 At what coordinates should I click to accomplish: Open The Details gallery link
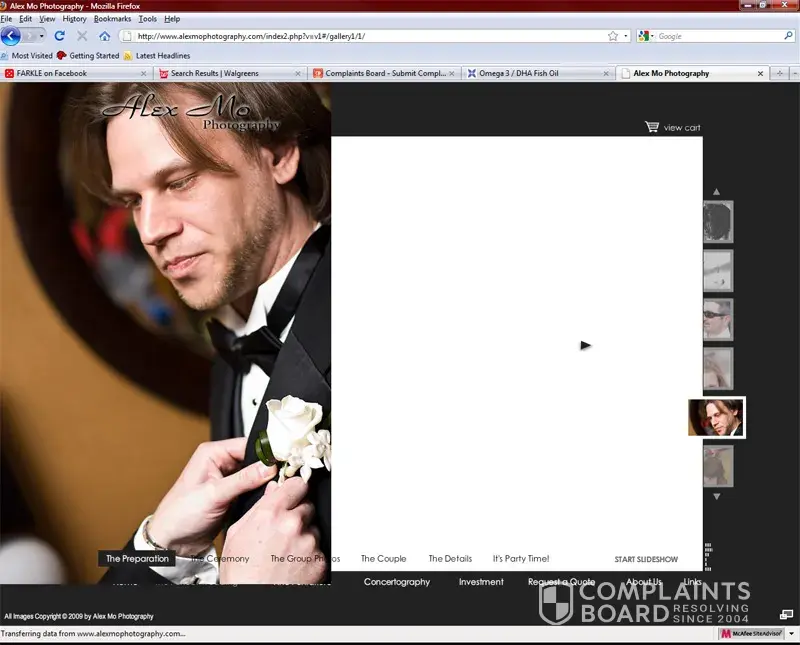tap(450, 559)
